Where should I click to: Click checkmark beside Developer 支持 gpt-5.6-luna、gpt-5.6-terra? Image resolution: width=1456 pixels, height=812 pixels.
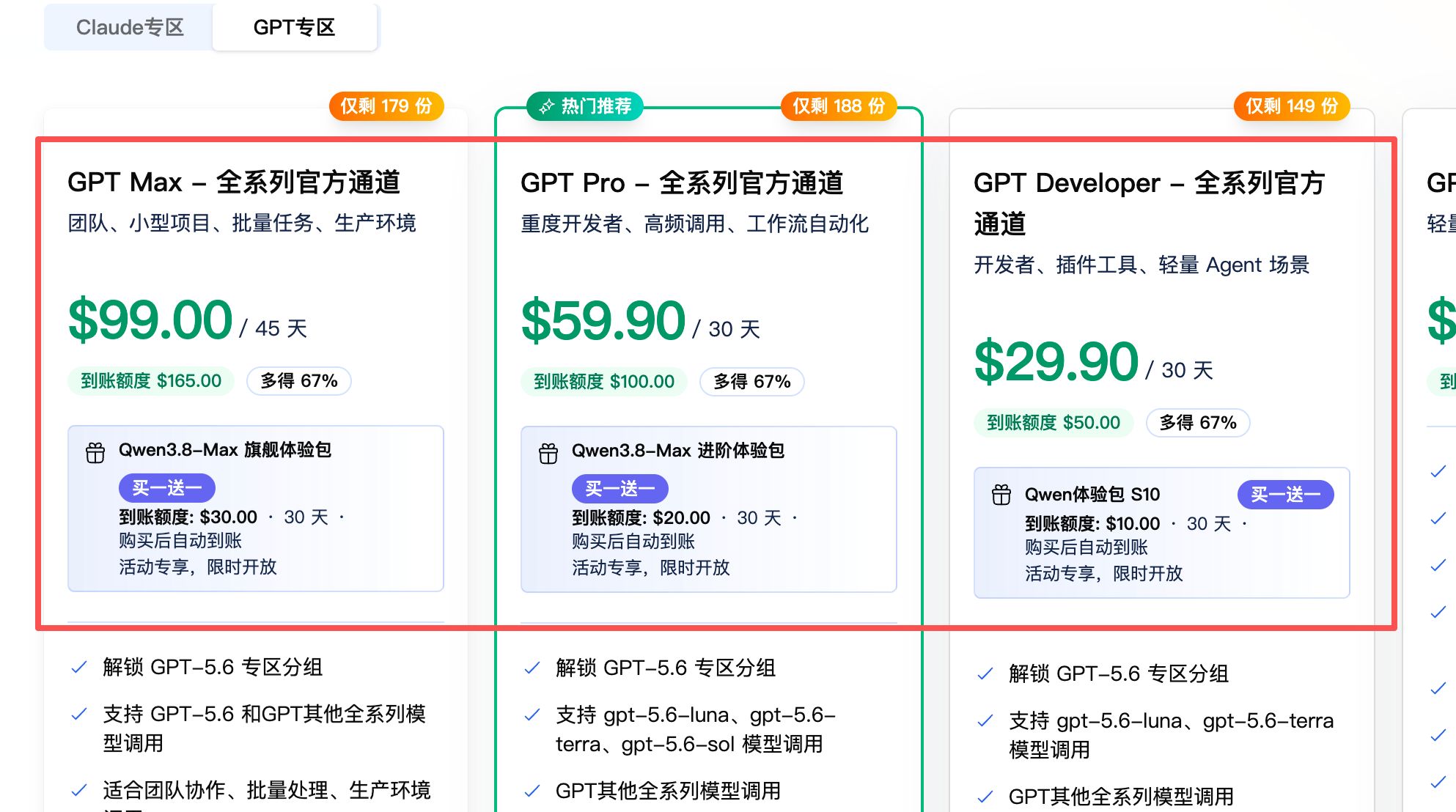pyautogui.click(x=985, y=720)
